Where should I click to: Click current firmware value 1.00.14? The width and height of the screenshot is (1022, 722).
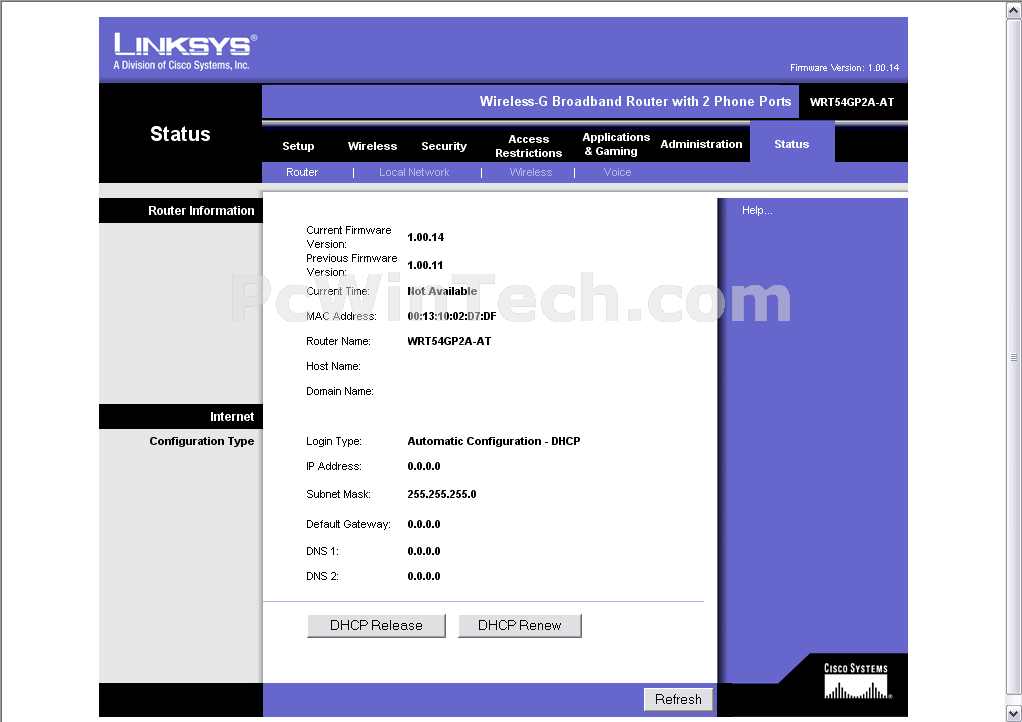426,237
